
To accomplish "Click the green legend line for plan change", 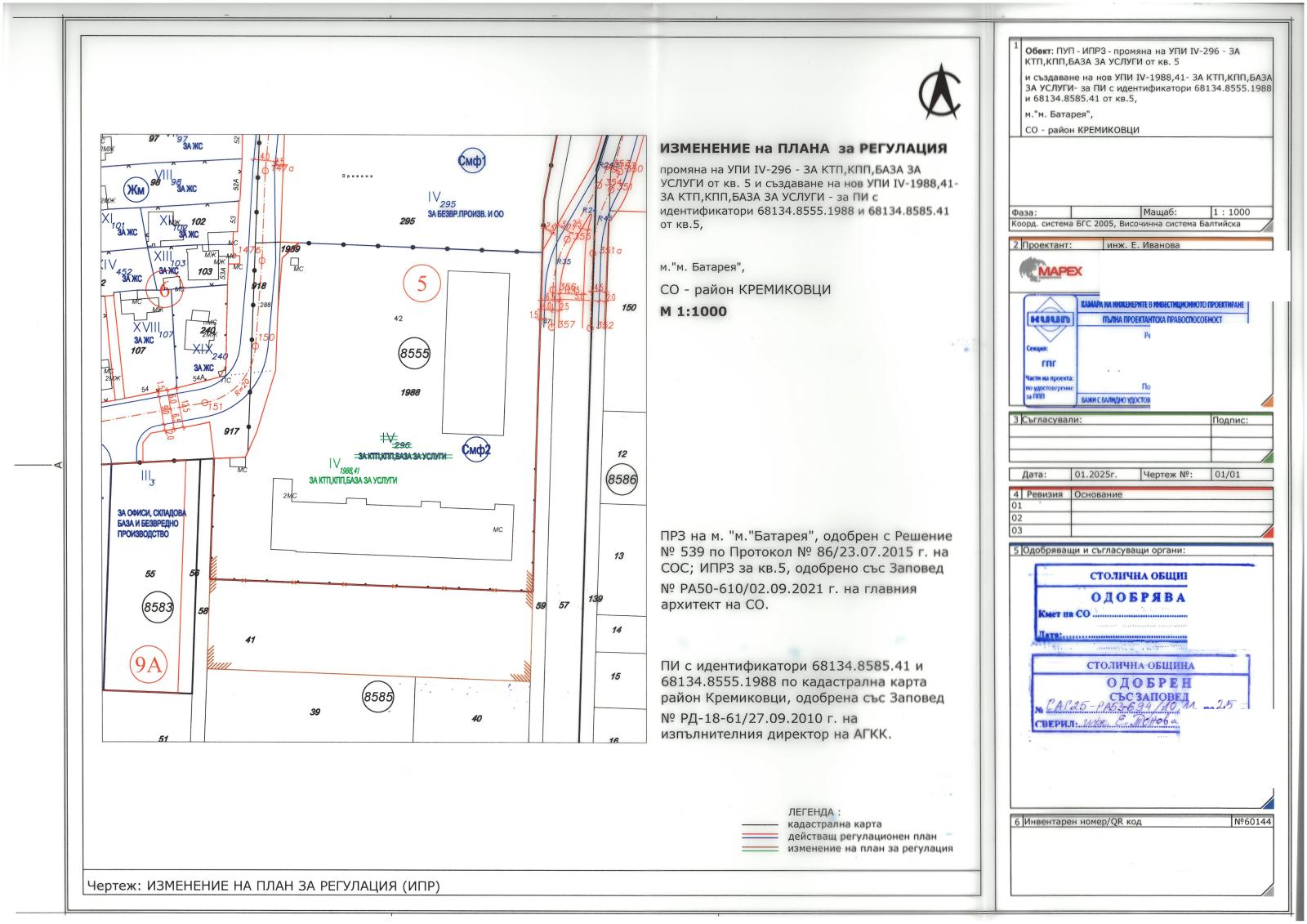I will point(761,850).
